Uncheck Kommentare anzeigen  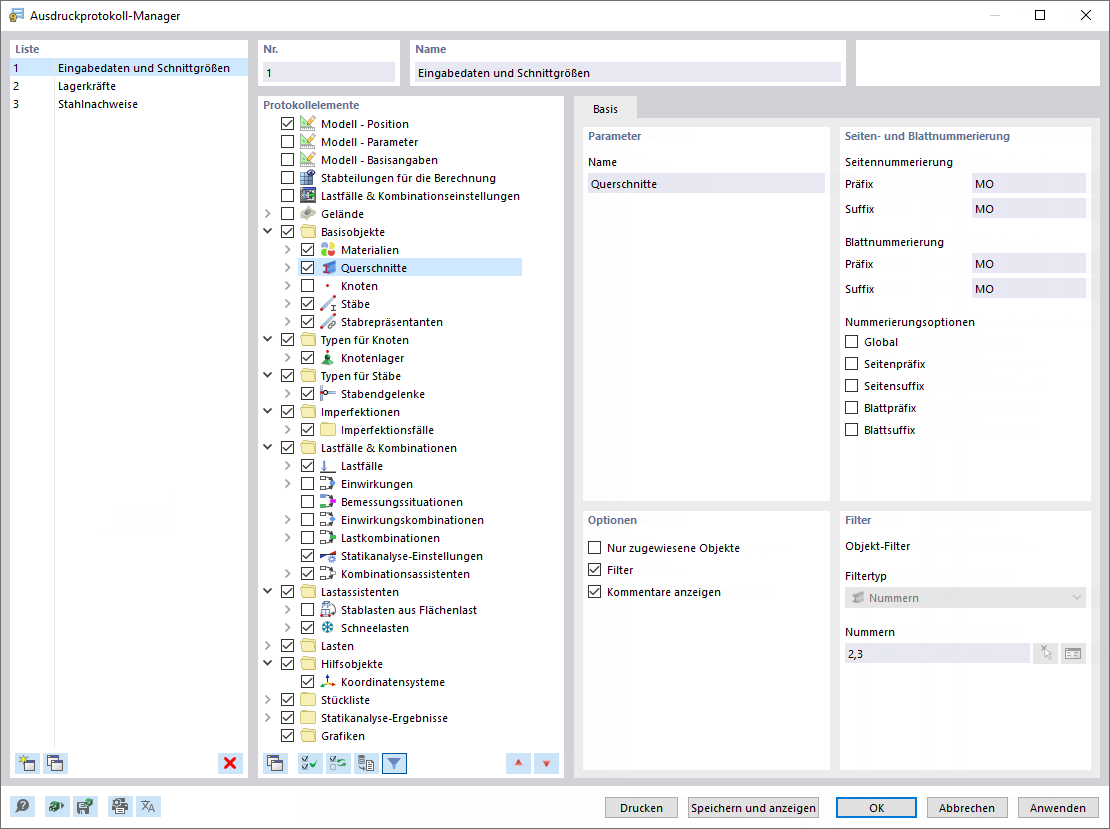[x=595, y=592]
